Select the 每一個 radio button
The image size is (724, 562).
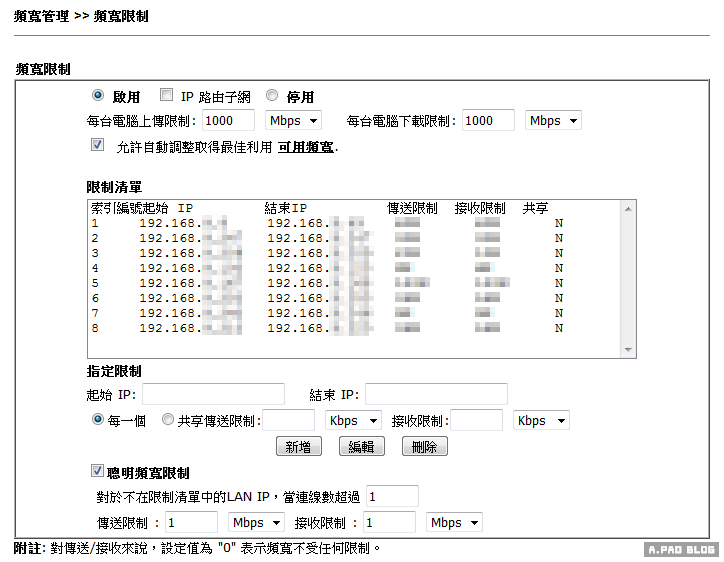[98, 420]
